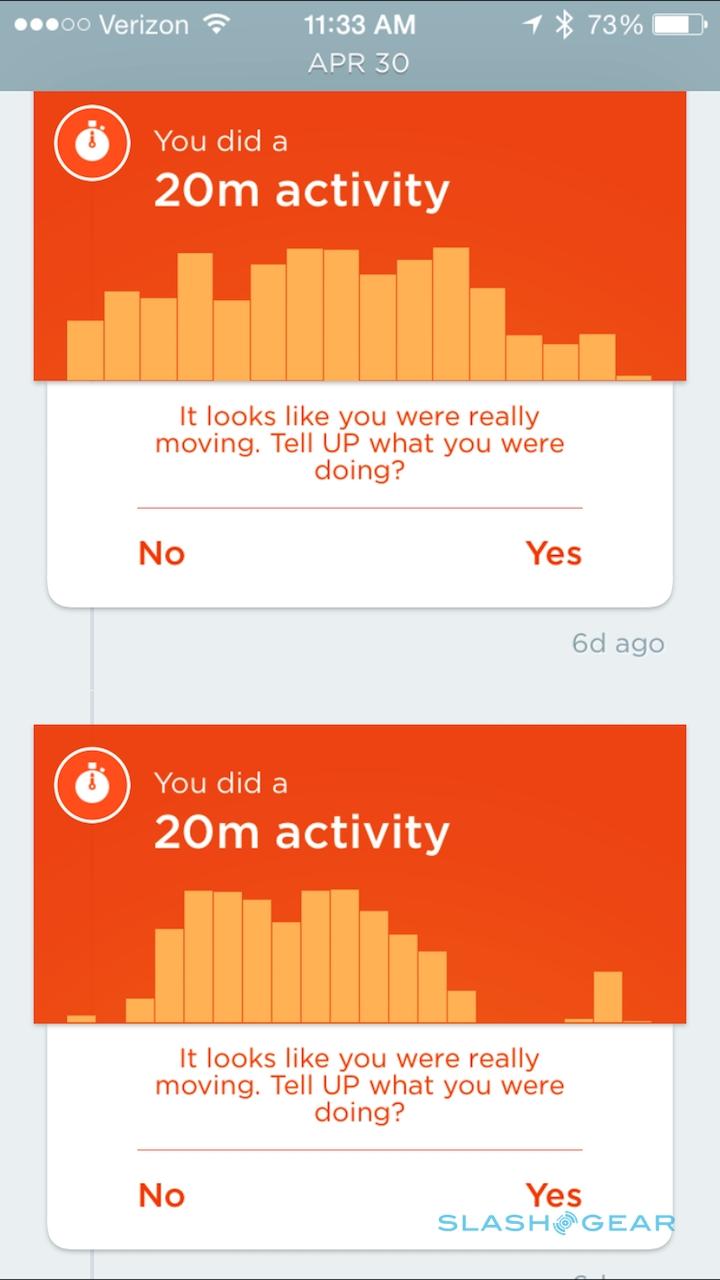Tap the 11:33 AM clock in the status bar
This screenshot has height=1280, width=720.
(359, 25)
